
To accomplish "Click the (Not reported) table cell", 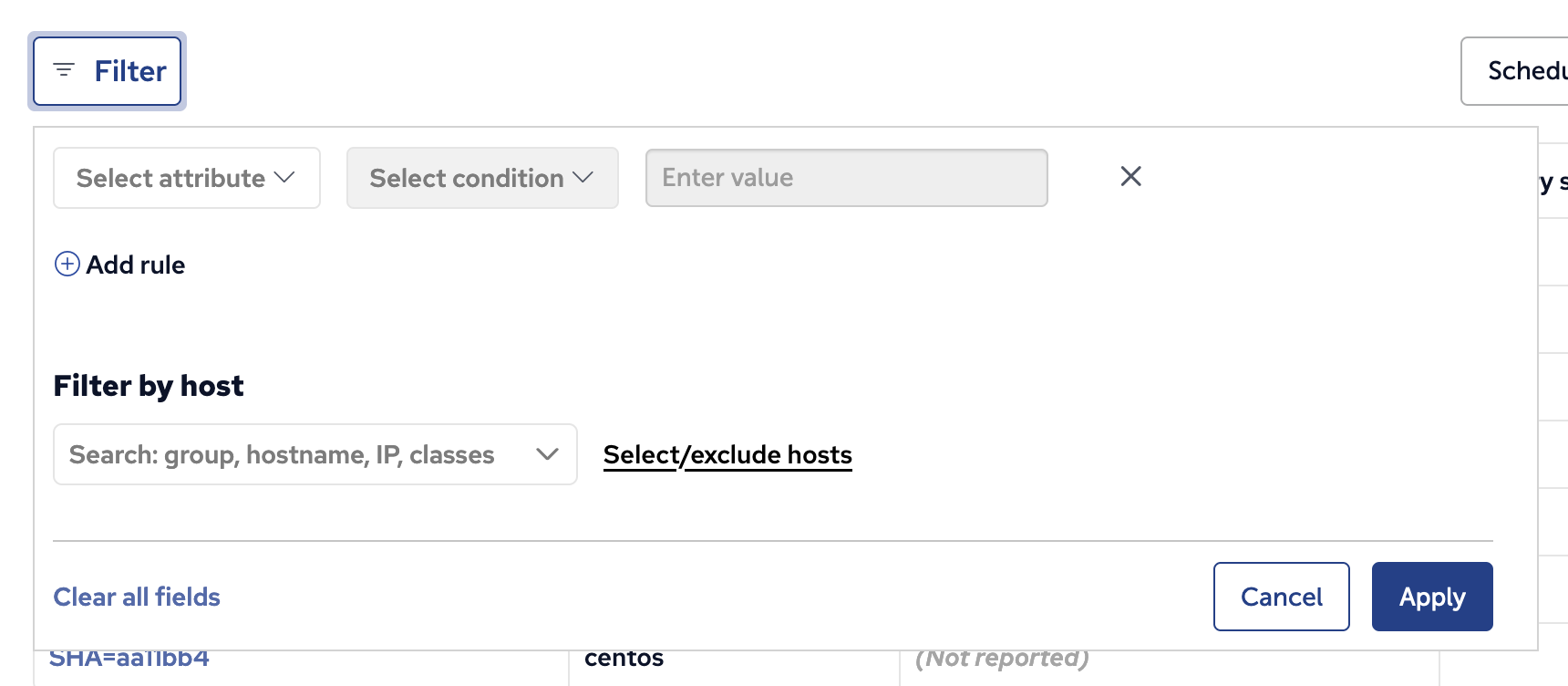I will point(1002,660).
